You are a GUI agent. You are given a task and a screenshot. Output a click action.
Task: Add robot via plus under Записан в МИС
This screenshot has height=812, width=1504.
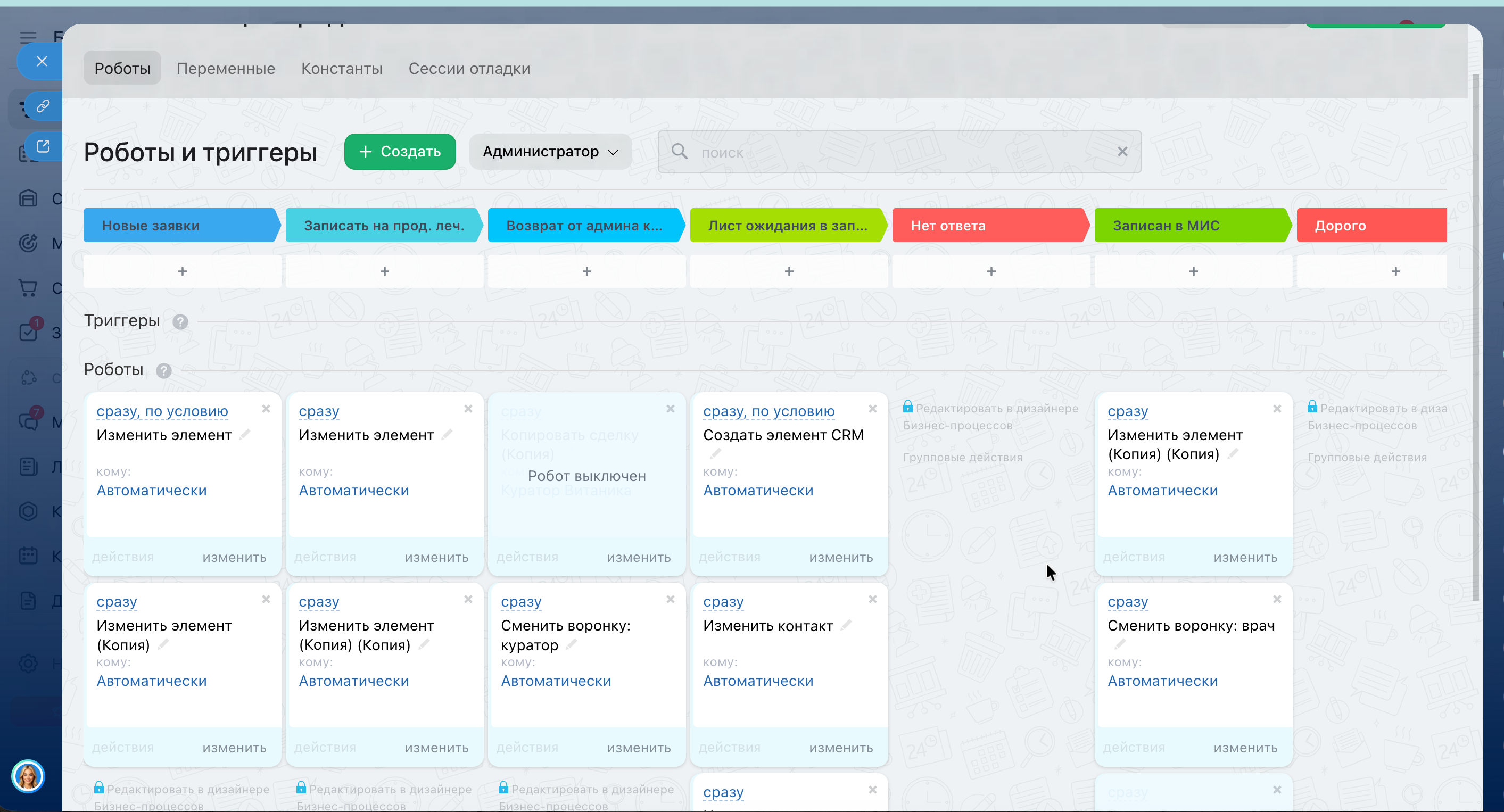(x=1193, y=271)
